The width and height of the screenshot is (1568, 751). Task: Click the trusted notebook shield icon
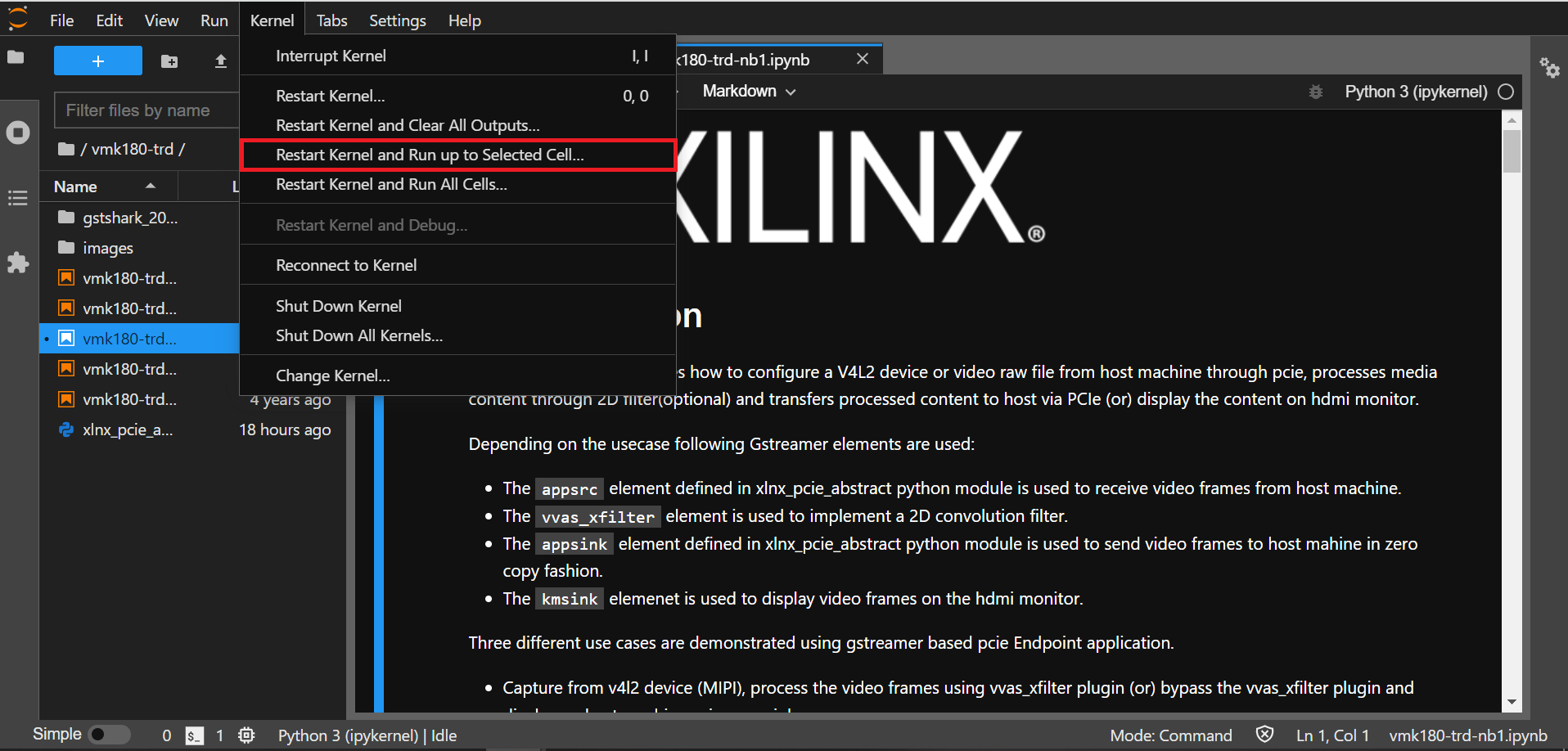(1264, 735)
